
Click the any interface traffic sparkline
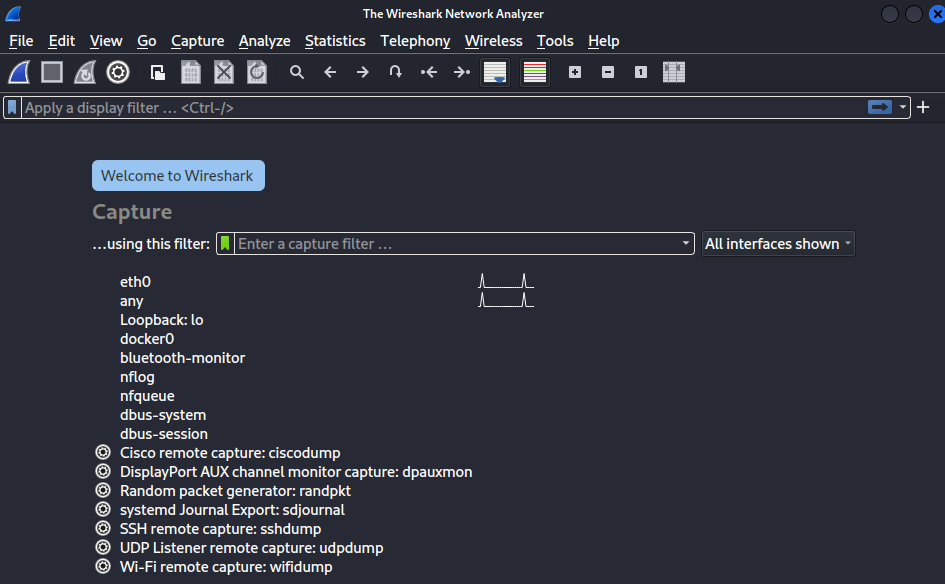coord(506,300)
